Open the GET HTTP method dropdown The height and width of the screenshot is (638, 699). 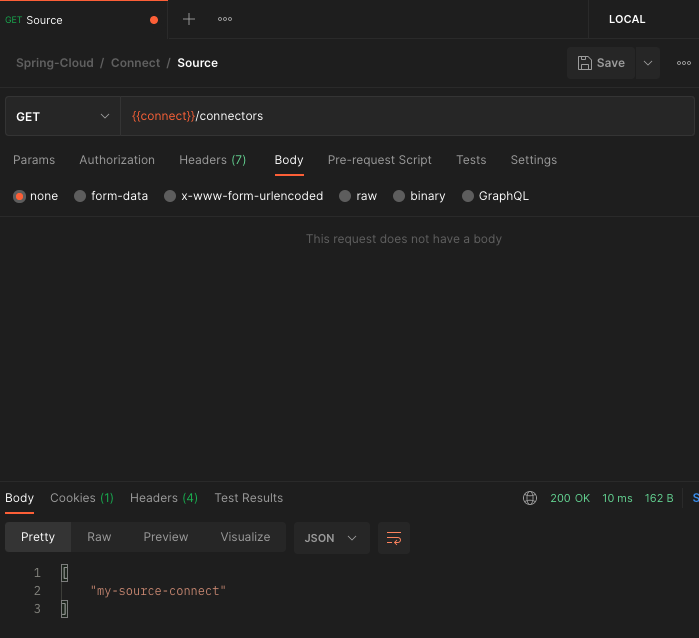[x=63, y=116]
